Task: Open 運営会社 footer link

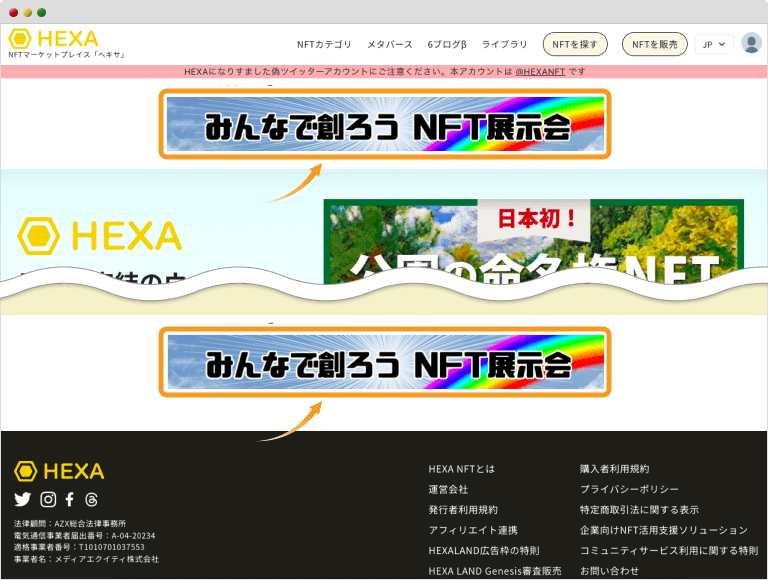Action: pyautogui.click(x=448, y=489)
